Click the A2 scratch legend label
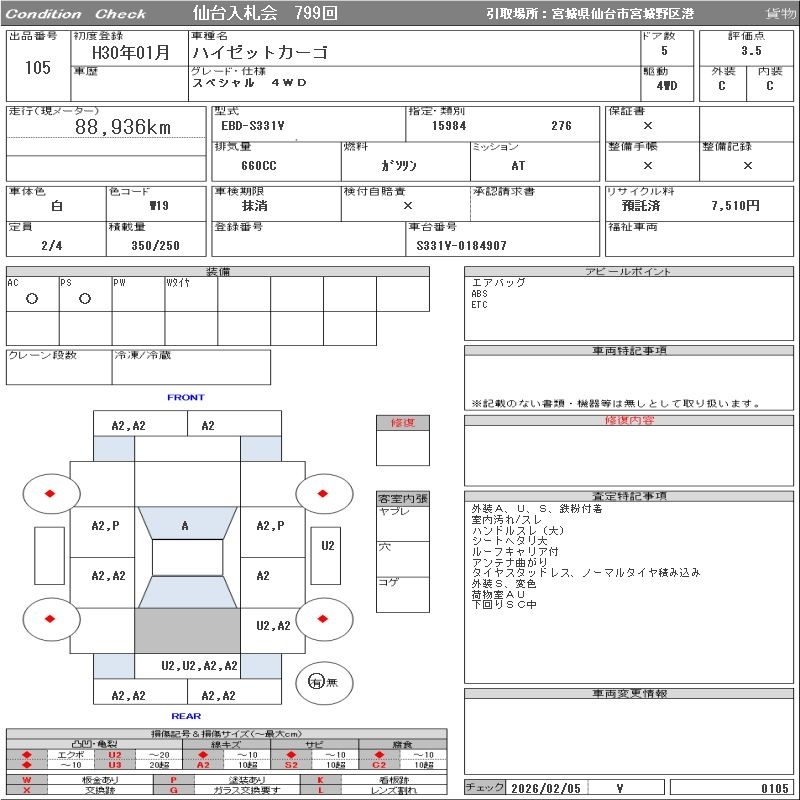 [x=203, y=765]
